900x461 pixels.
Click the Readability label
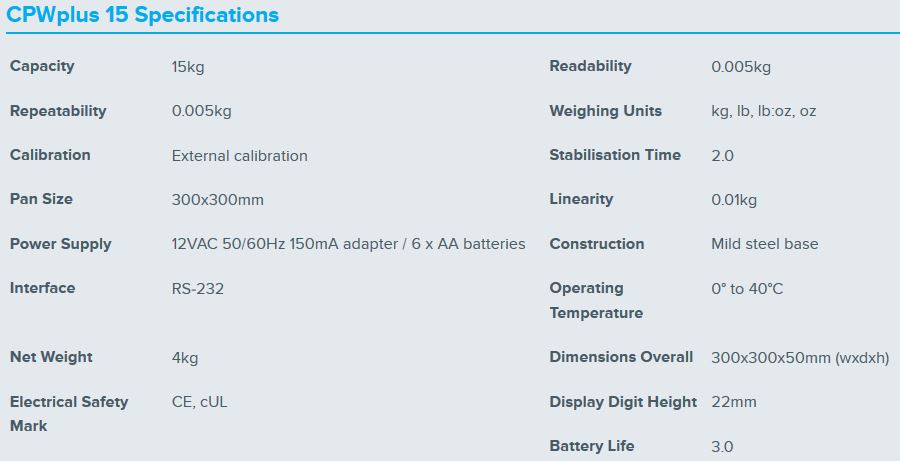590,66
